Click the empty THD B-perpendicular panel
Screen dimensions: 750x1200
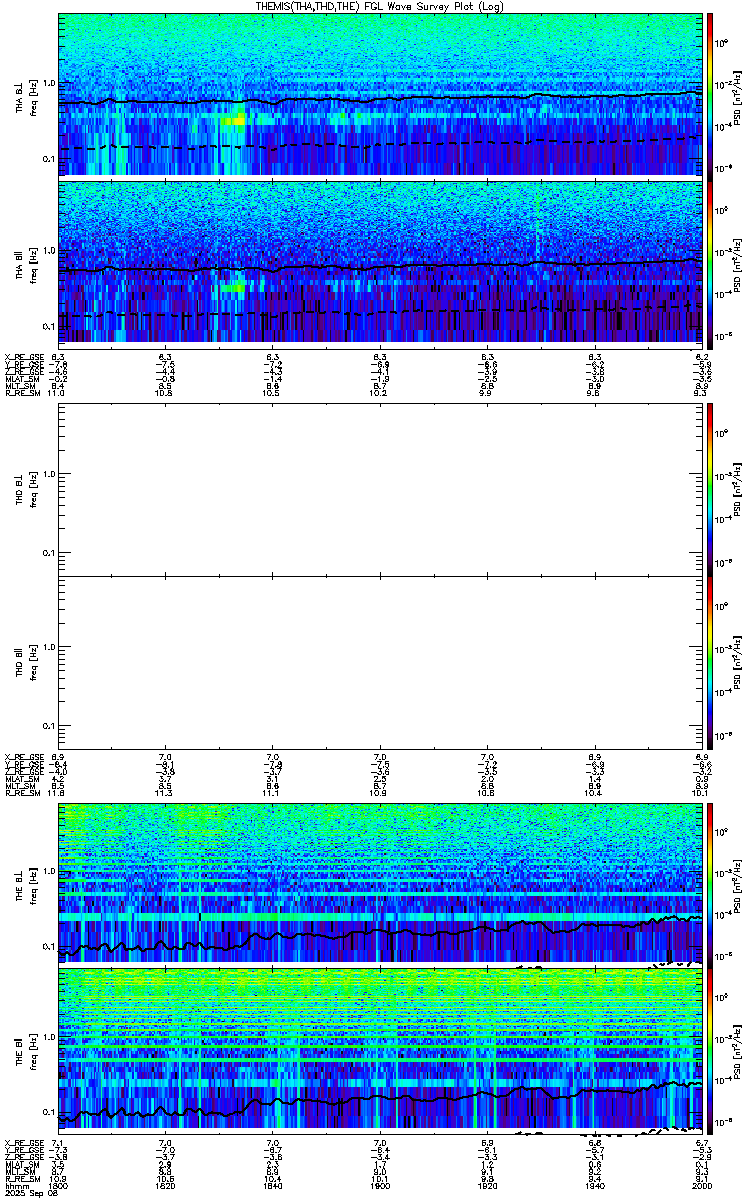pyautogui.click(x=381, y=488)
